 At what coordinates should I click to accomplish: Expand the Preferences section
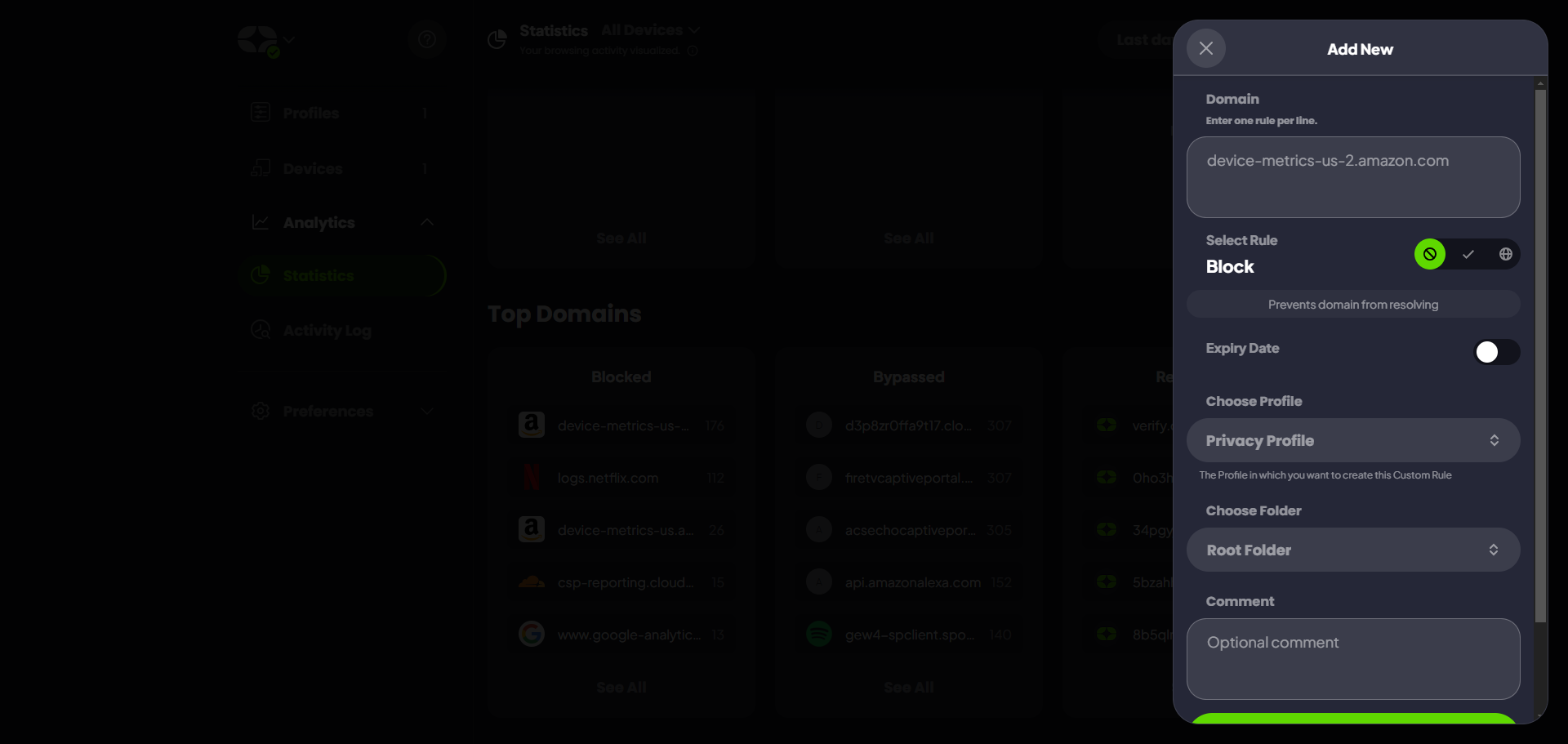pyautogui.click(x=426, y=411)
